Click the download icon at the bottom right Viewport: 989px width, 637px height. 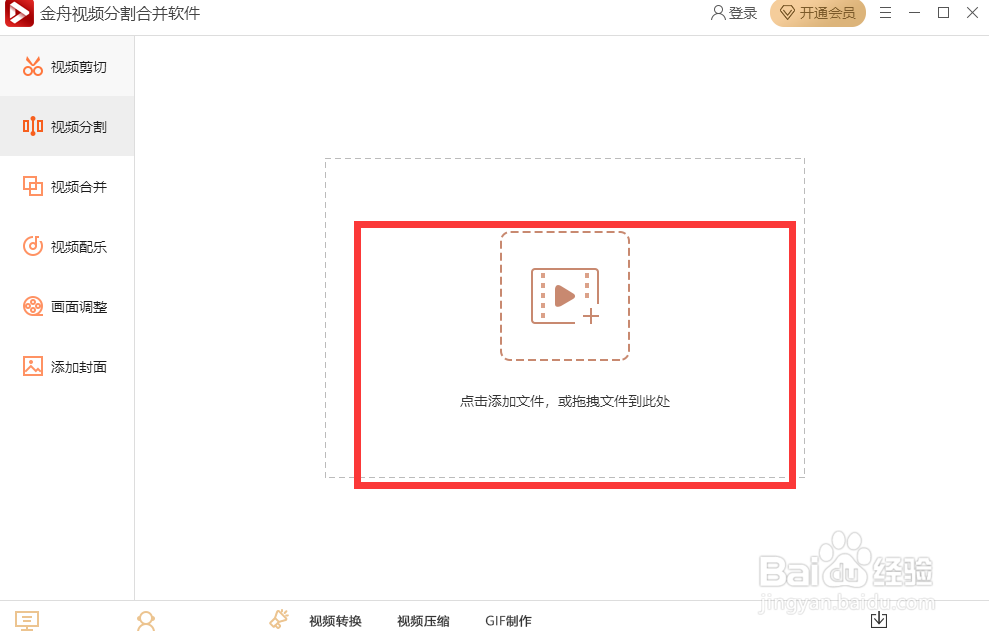pos(879,619)
